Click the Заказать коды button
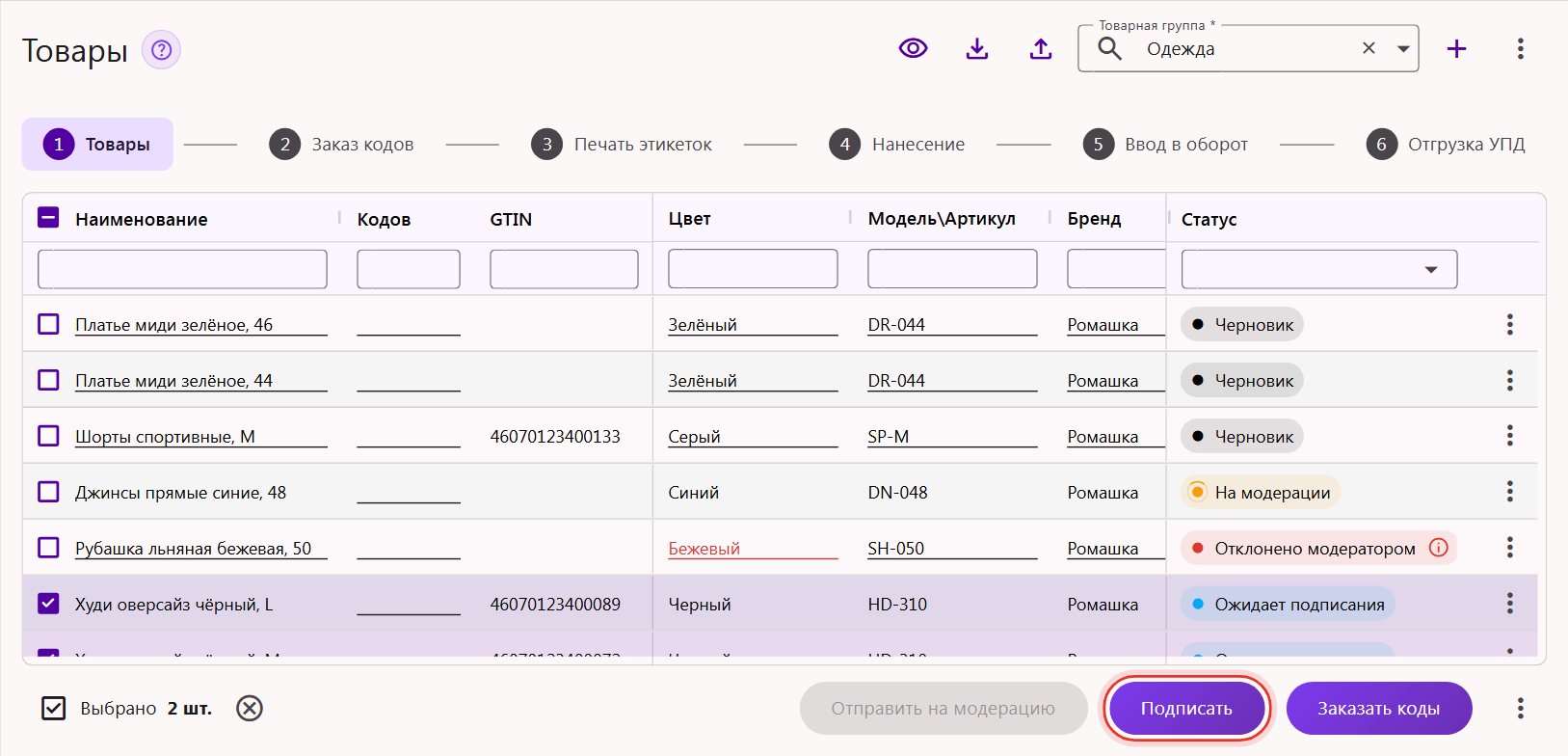1568x756 pixels. 1379,709
